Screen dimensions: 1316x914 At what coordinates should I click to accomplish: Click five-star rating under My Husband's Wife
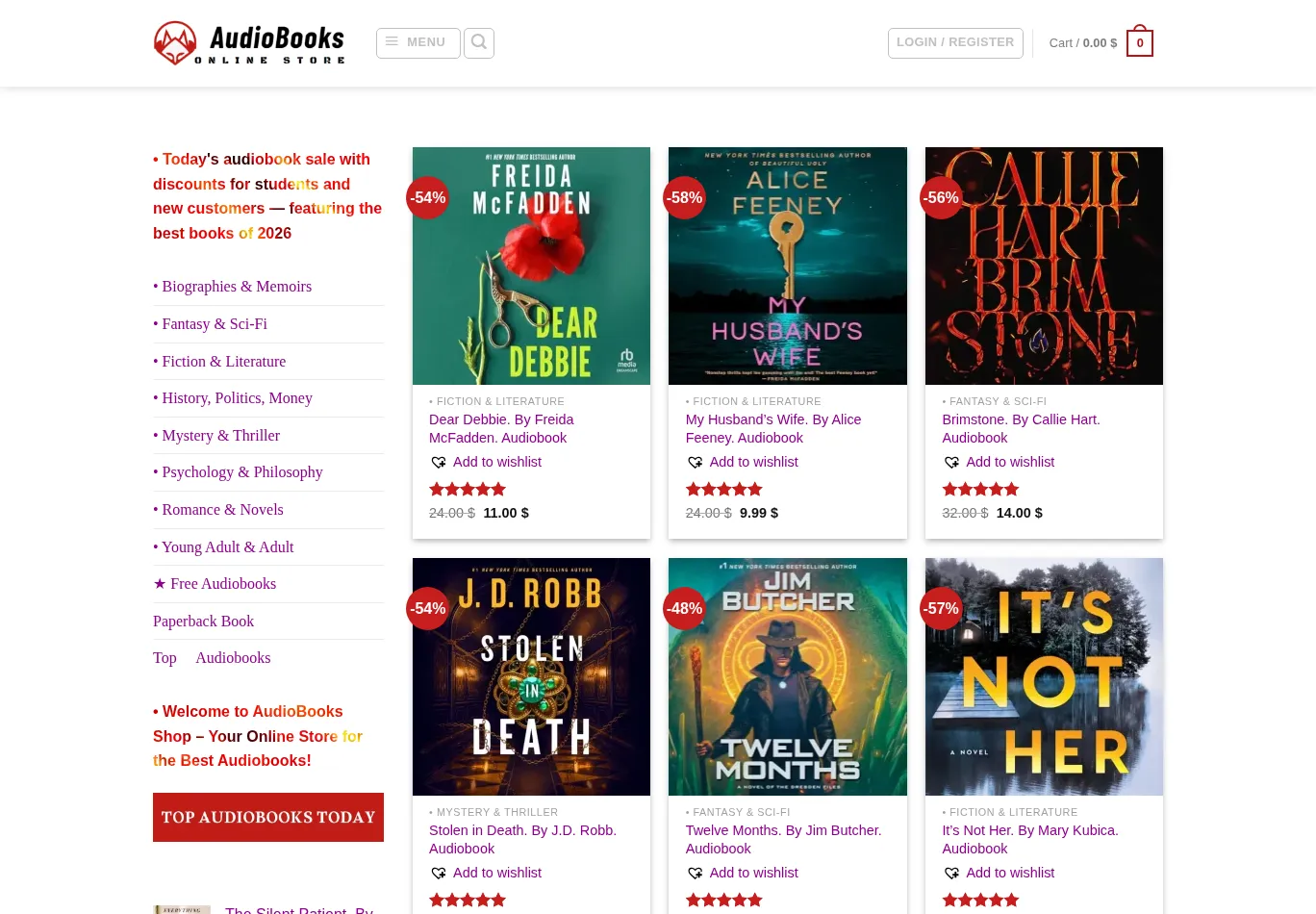point(723,490)
